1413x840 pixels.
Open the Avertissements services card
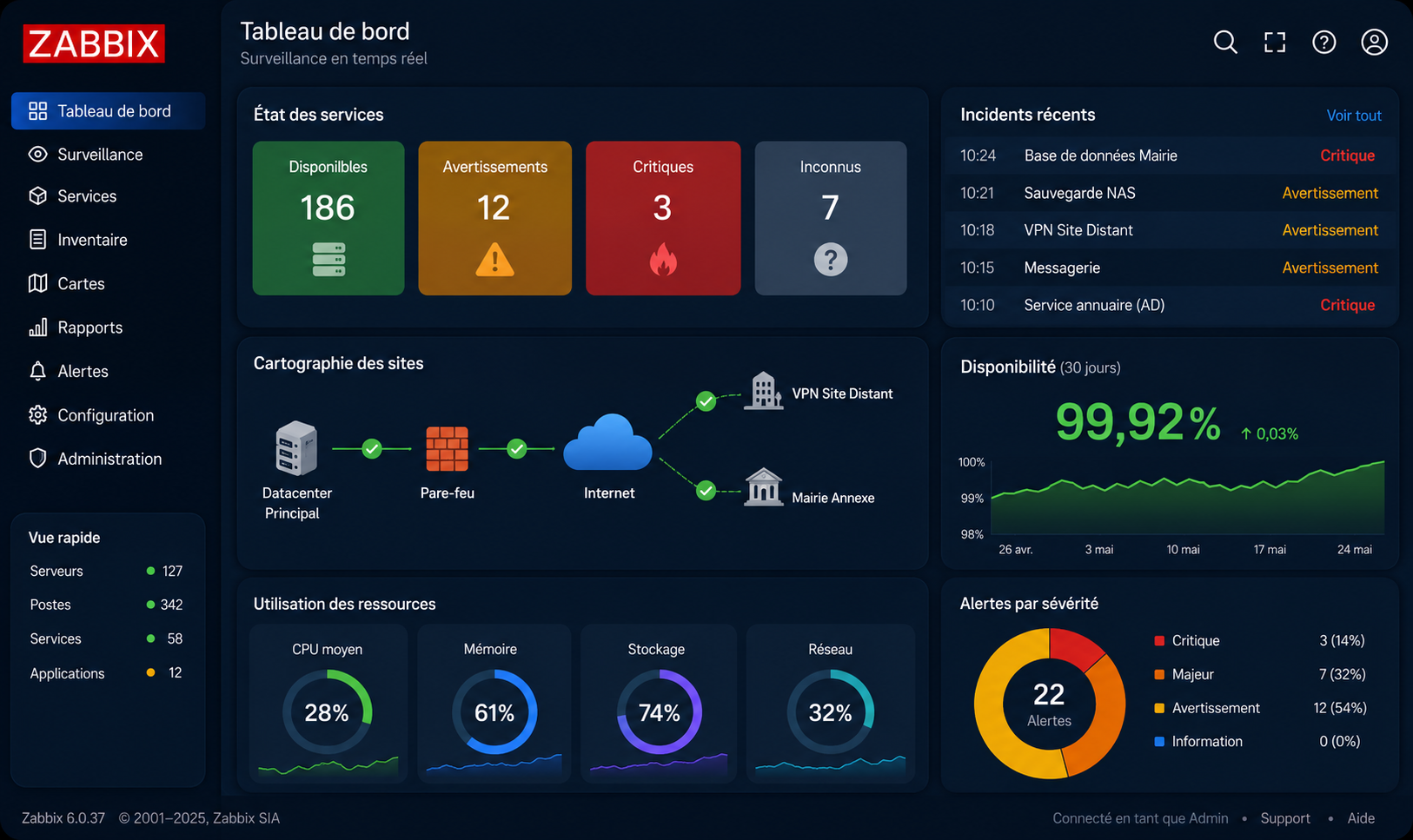495,218
